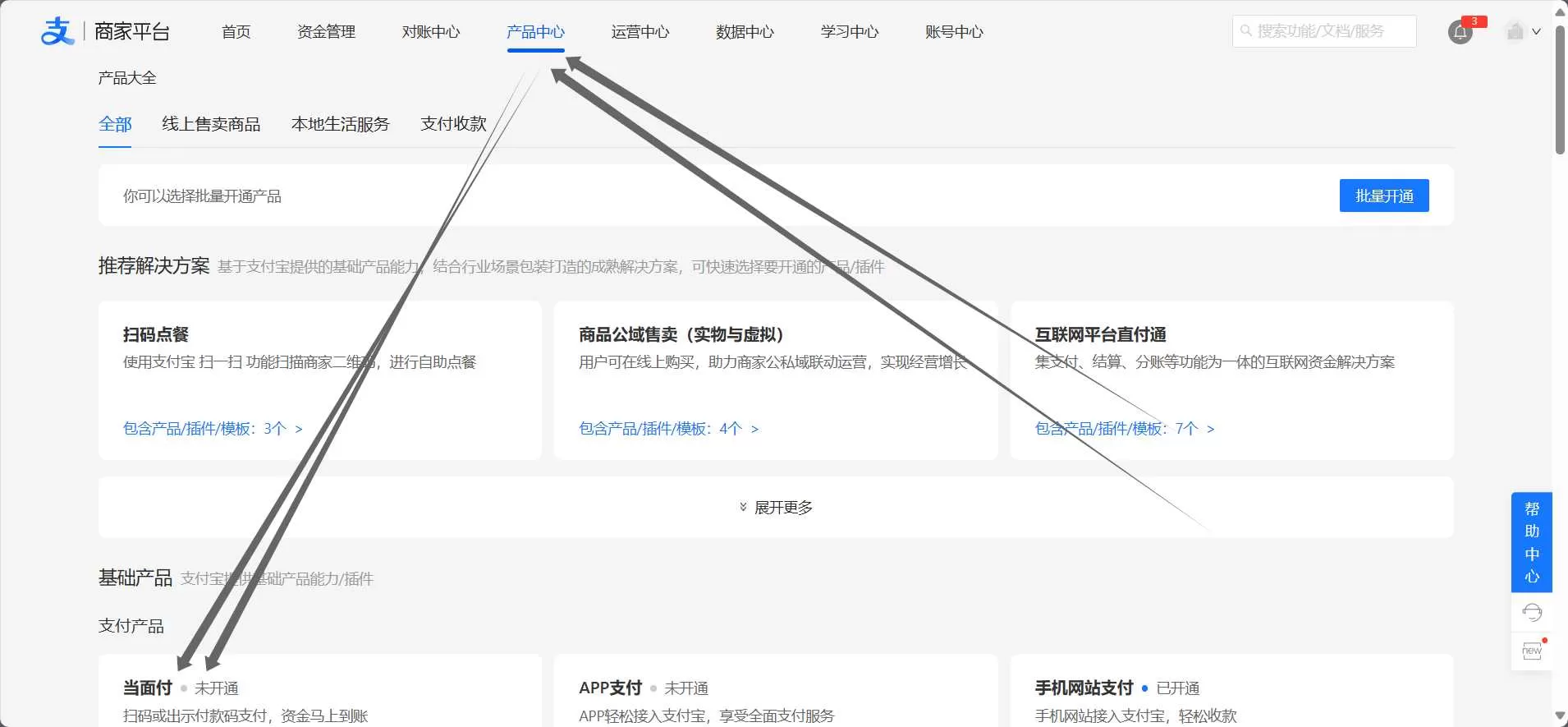This screenshot has width=1568, height=727.
Task: Open 对账中心 menu
Action: (x=431, y=32)
